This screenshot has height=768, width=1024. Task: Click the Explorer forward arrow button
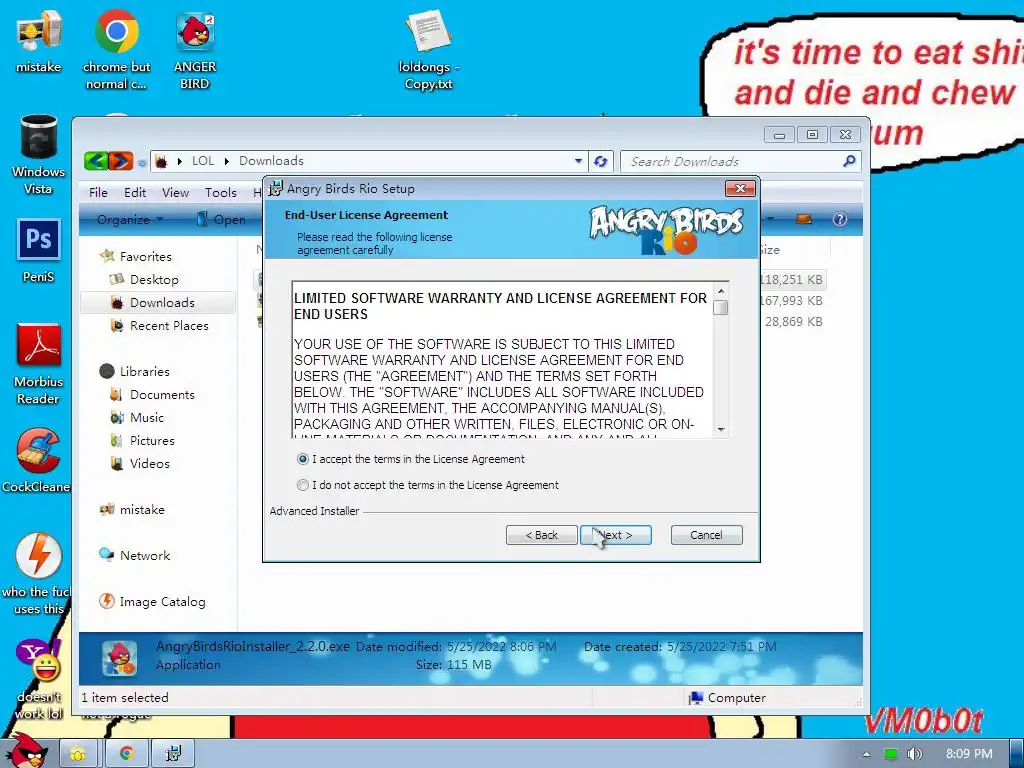coord(120,161)
